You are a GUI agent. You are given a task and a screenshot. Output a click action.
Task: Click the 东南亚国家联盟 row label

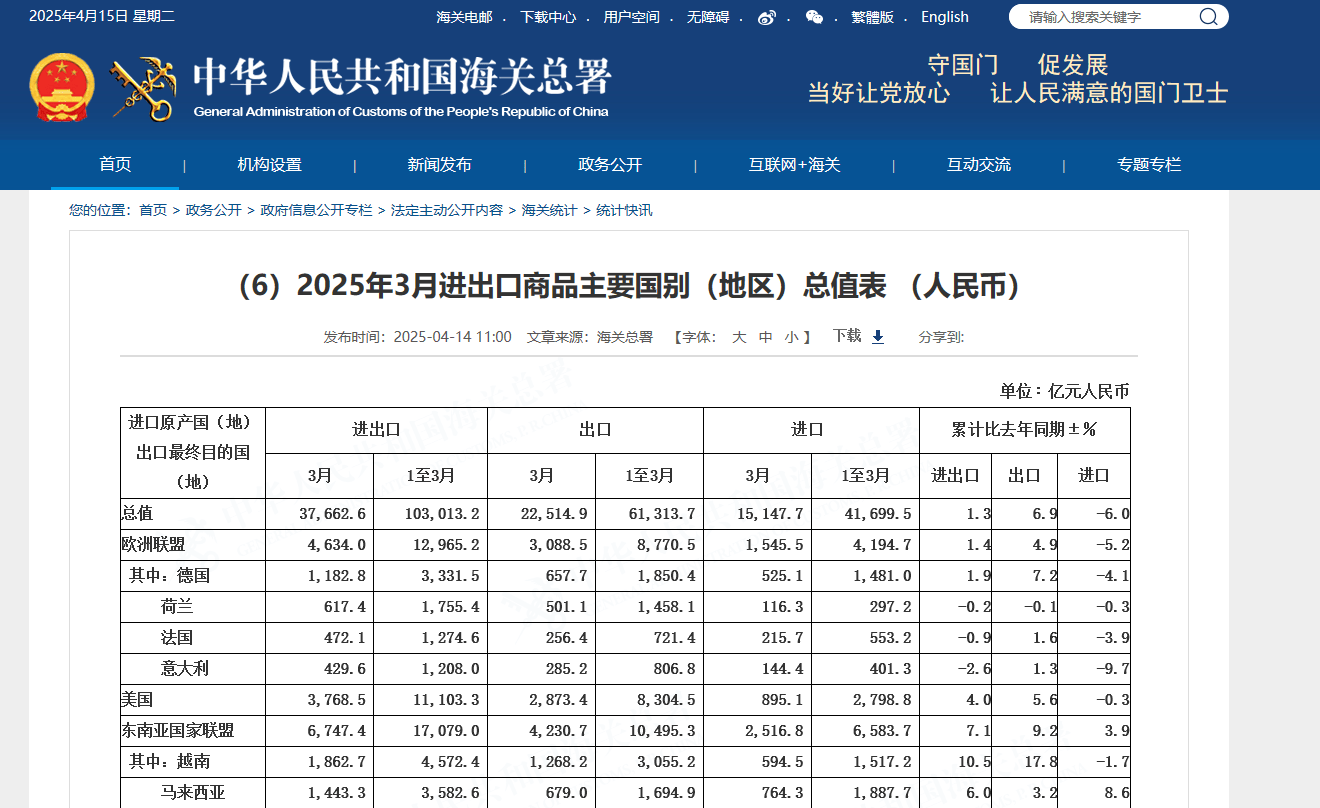pyautogui.click(x=178, y=731)
